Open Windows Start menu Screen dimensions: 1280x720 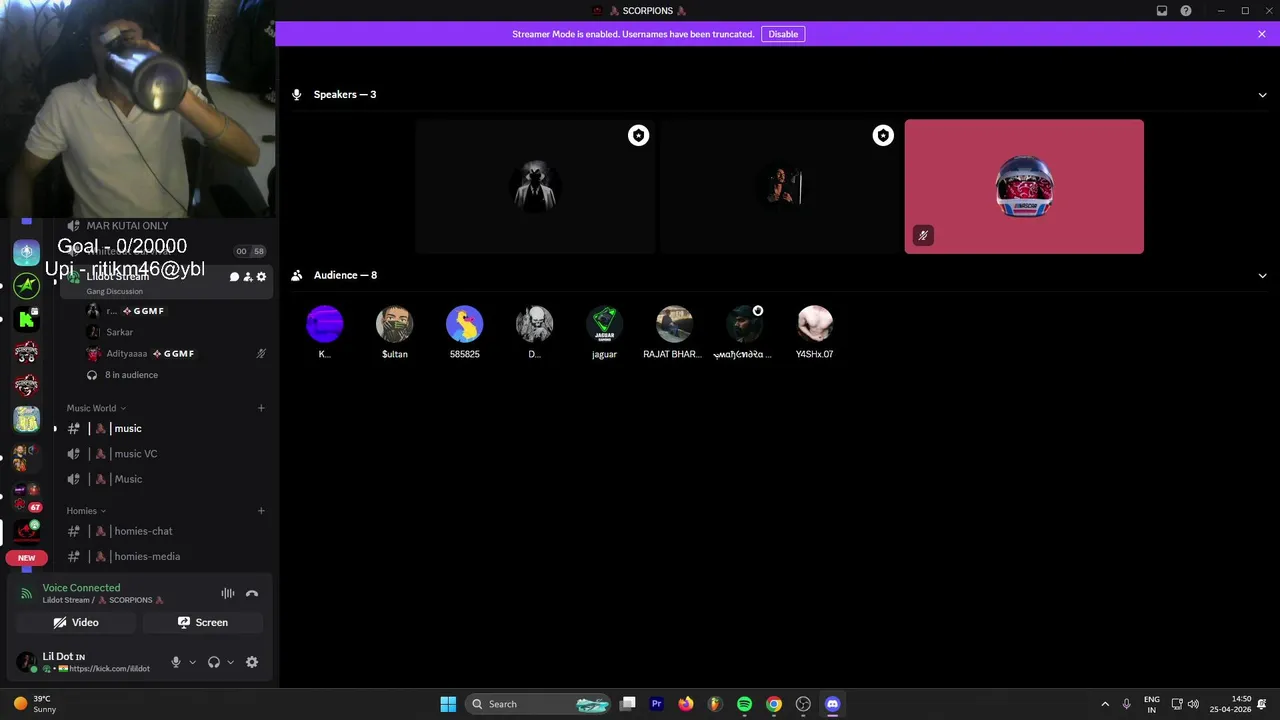click(x=448, y=704)
